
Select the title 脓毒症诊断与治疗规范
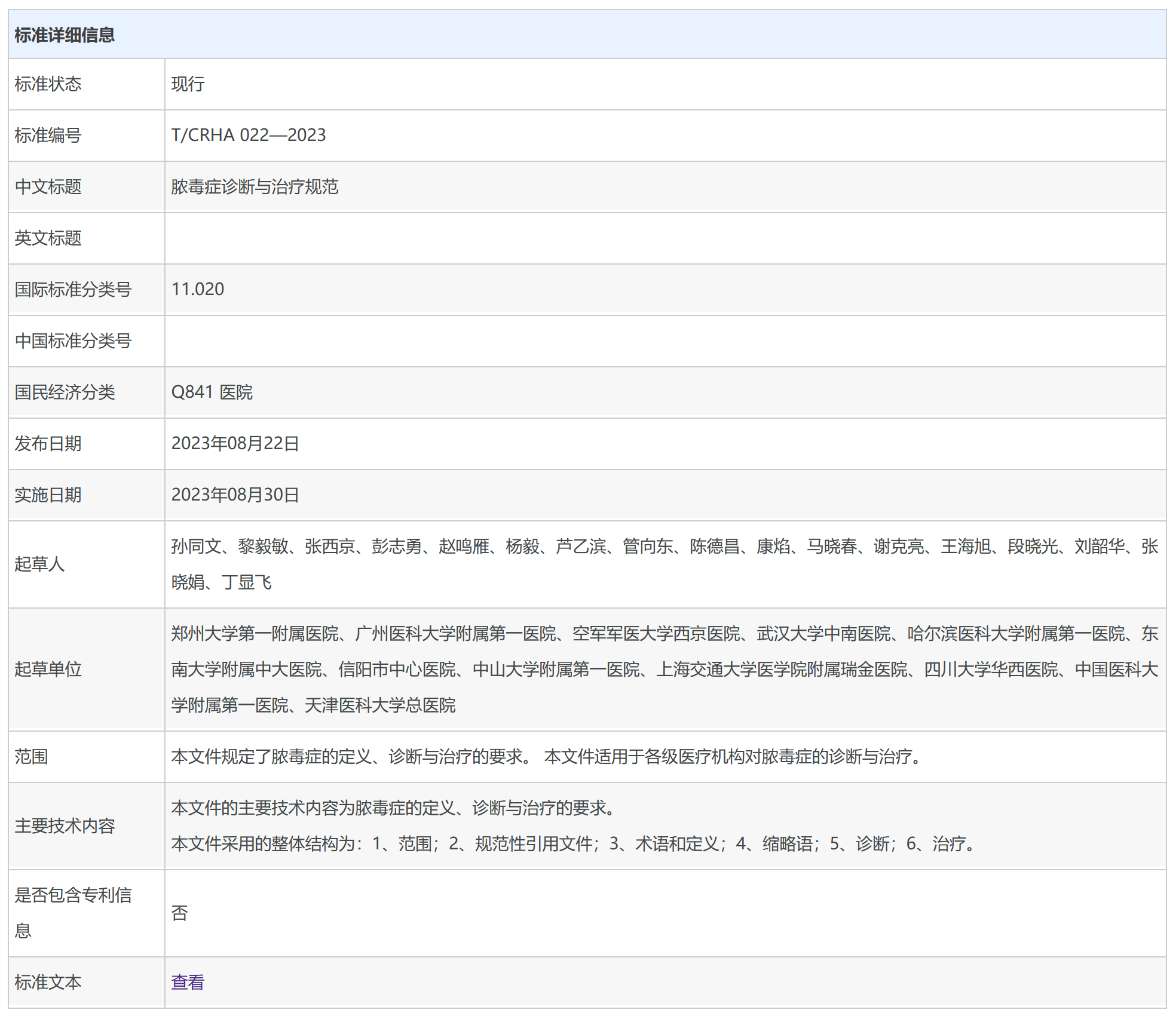click(x=255, y=187)
